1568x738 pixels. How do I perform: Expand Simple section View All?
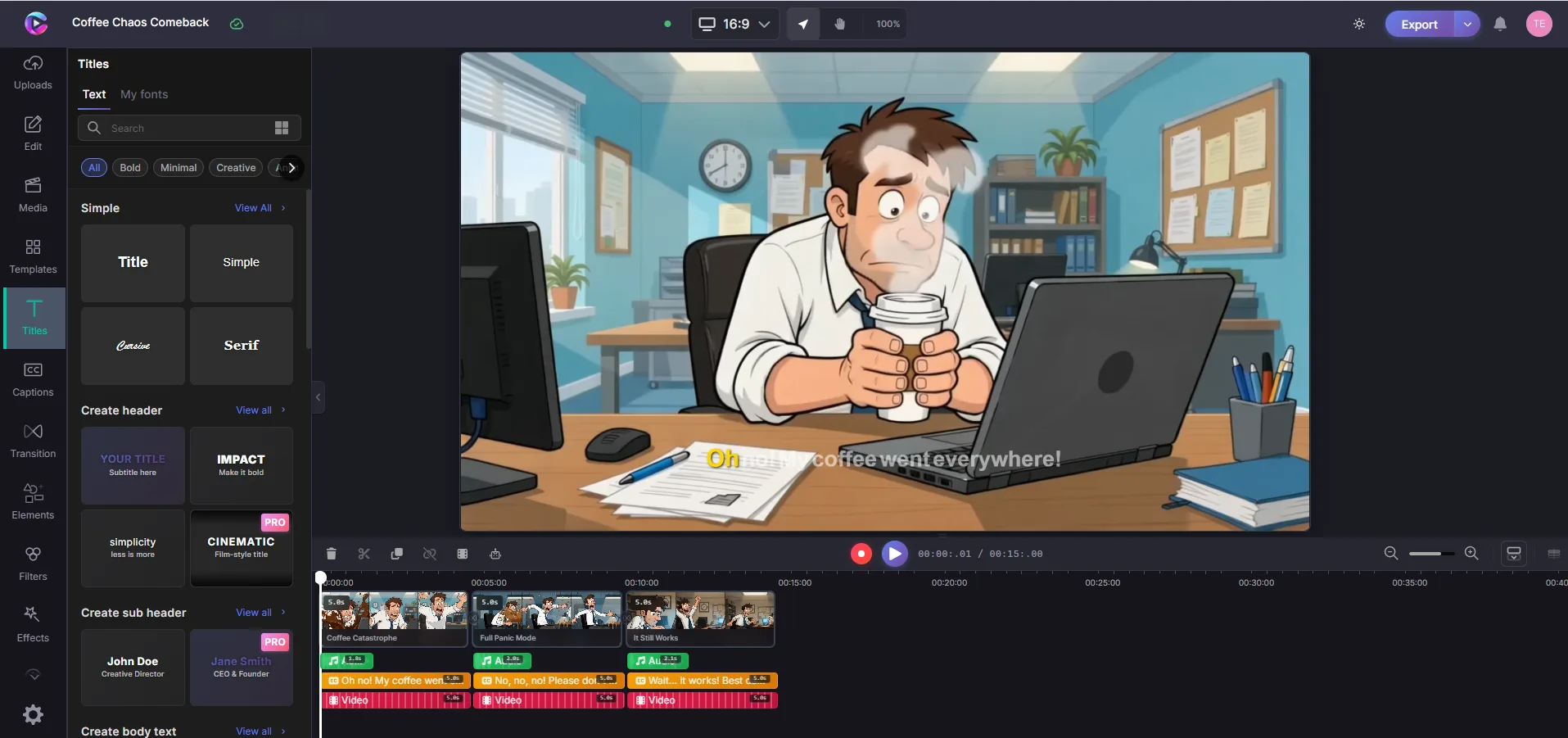coord(260,208)
